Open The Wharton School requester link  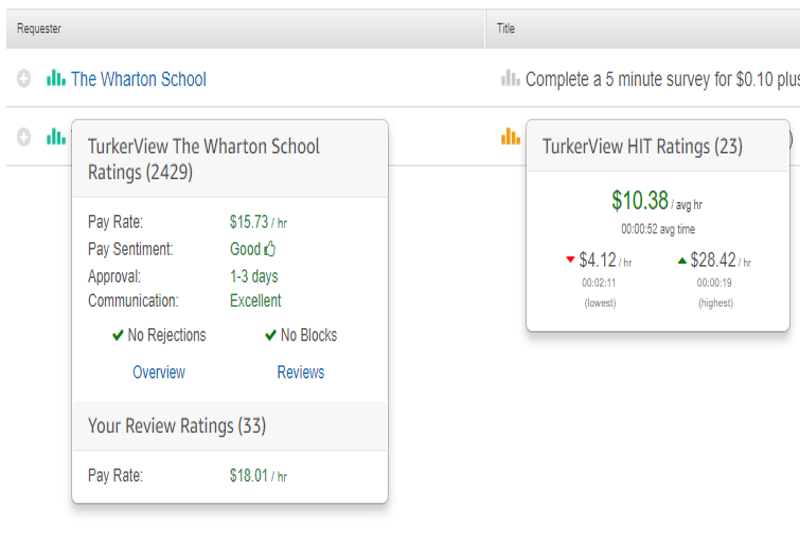tap(138, 79)
